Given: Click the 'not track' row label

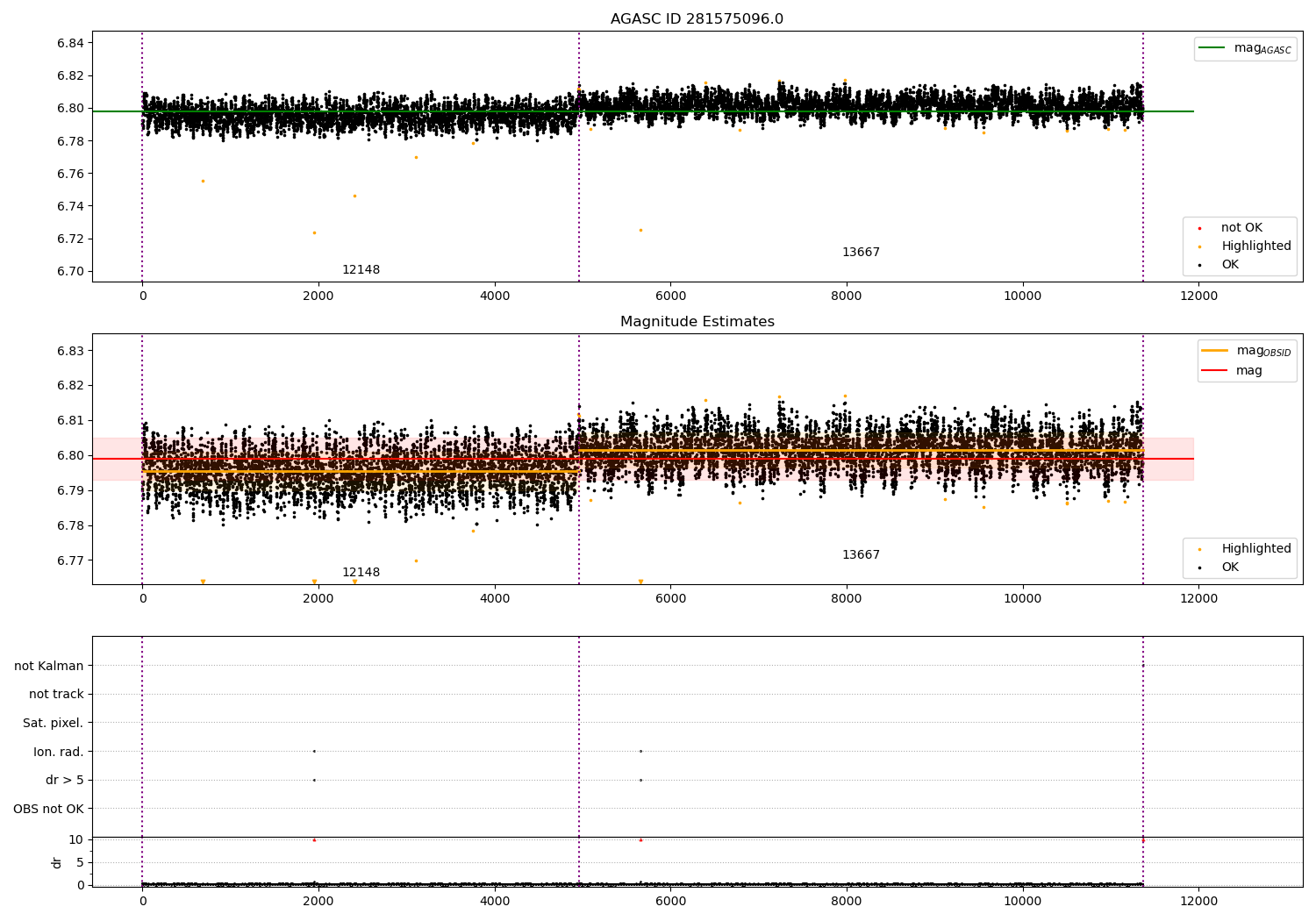Looking at the screenshot, I should click(56, 695).
